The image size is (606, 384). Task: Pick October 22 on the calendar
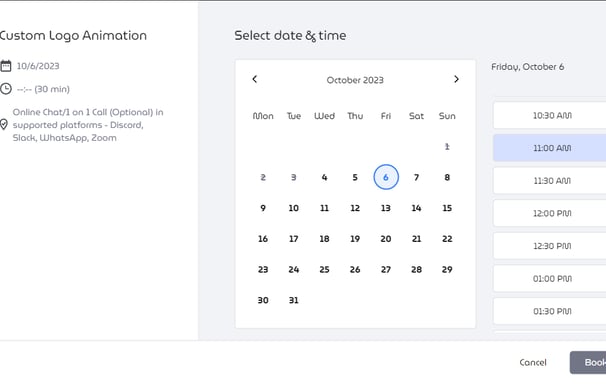click(x=447, y=239)
